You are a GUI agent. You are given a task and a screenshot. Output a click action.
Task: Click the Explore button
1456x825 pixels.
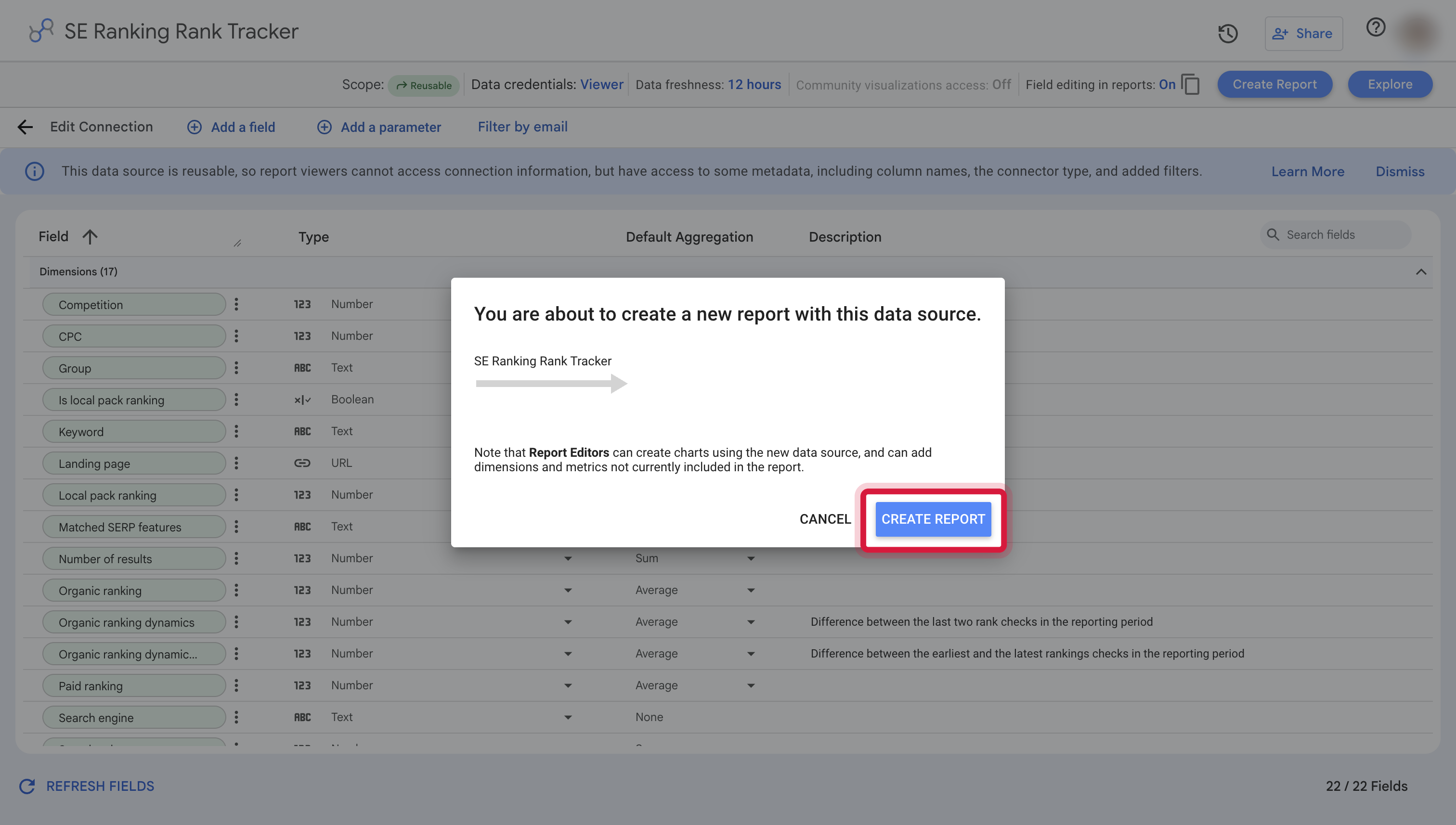[x=1390, y=84]
